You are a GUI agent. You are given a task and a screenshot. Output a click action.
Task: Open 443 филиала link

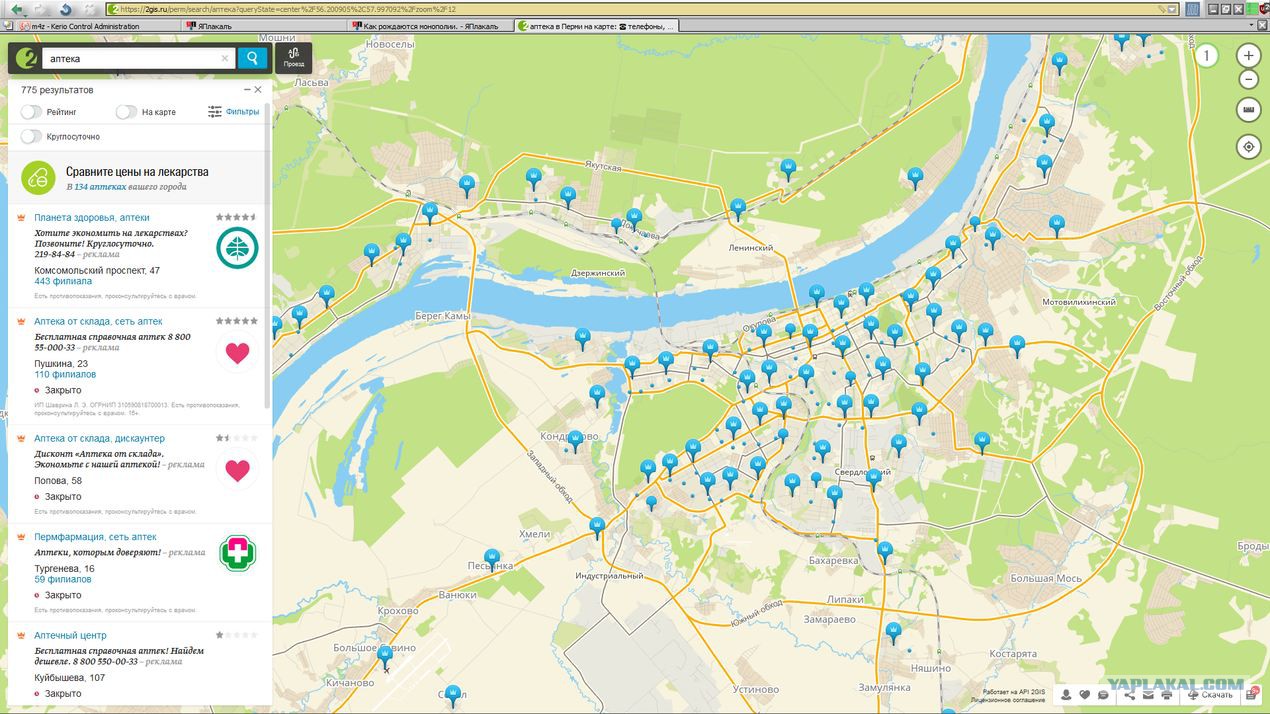tap(63, 282)
